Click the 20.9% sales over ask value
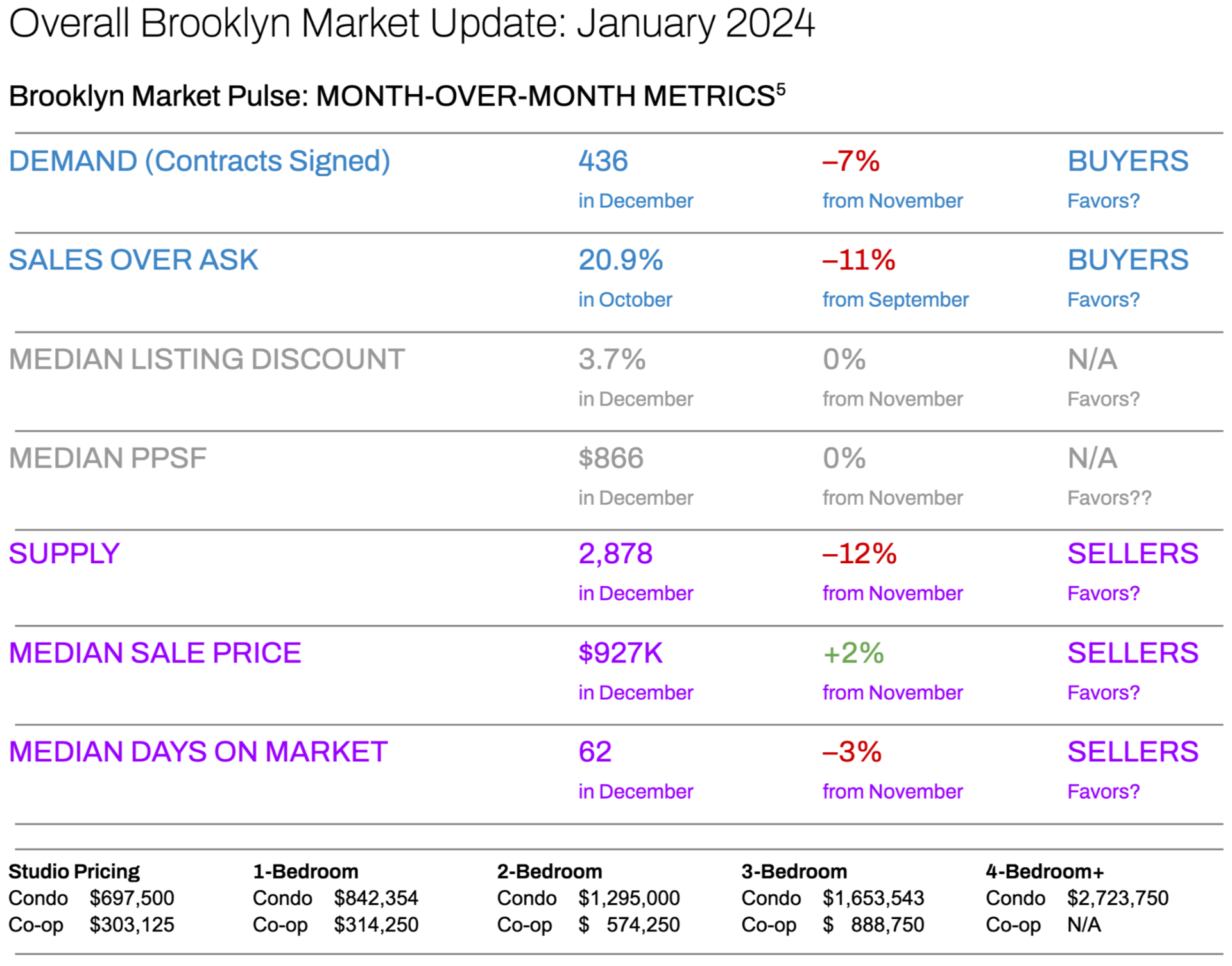 click(x=620, y=260)
